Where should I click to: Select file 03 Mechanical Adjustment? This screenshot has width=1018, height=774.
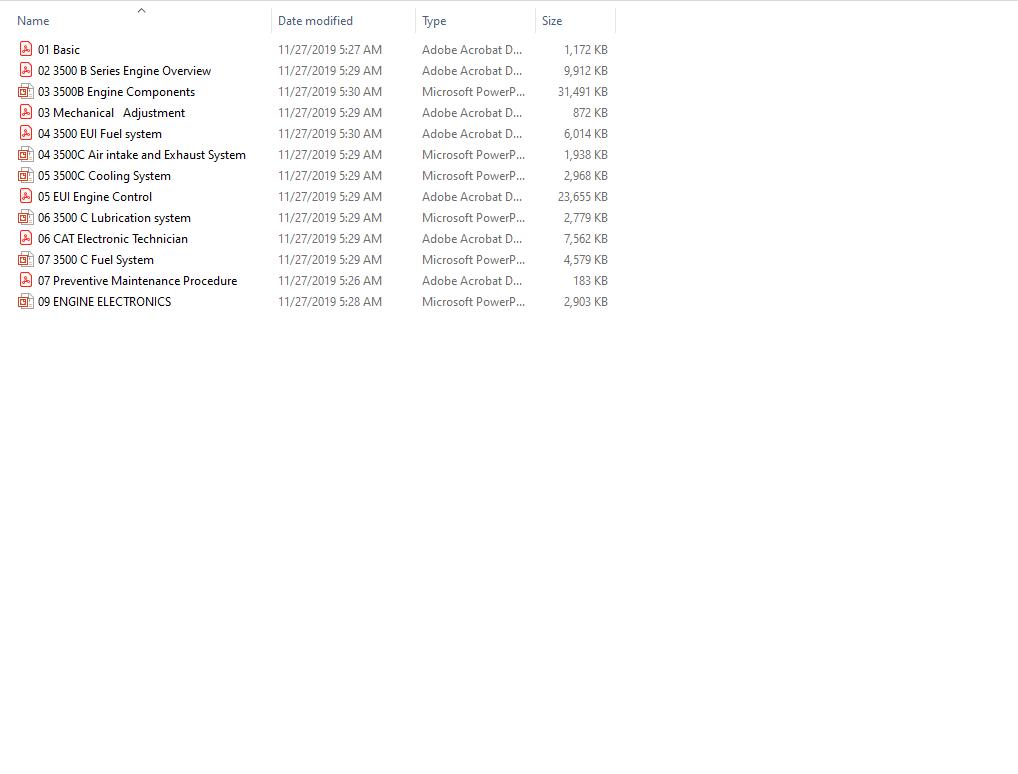[x=111, y=112]
